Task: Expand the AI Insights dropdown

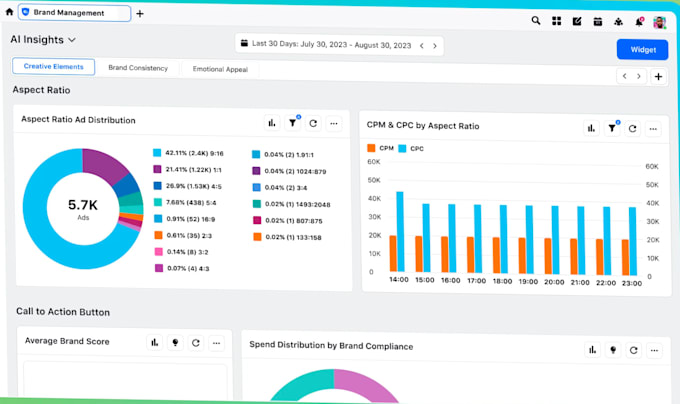Action: [x=43, y=39]
